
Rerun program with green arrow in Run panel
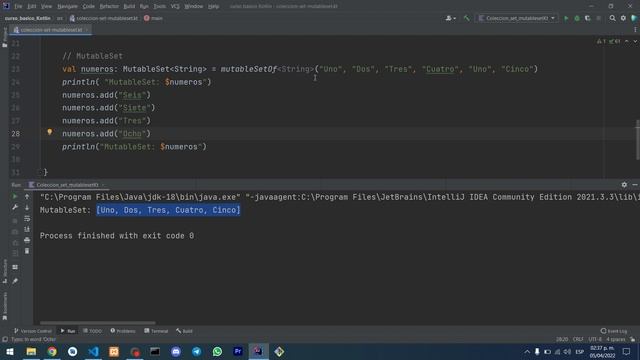pyautogui.click(x=15, y=197)
